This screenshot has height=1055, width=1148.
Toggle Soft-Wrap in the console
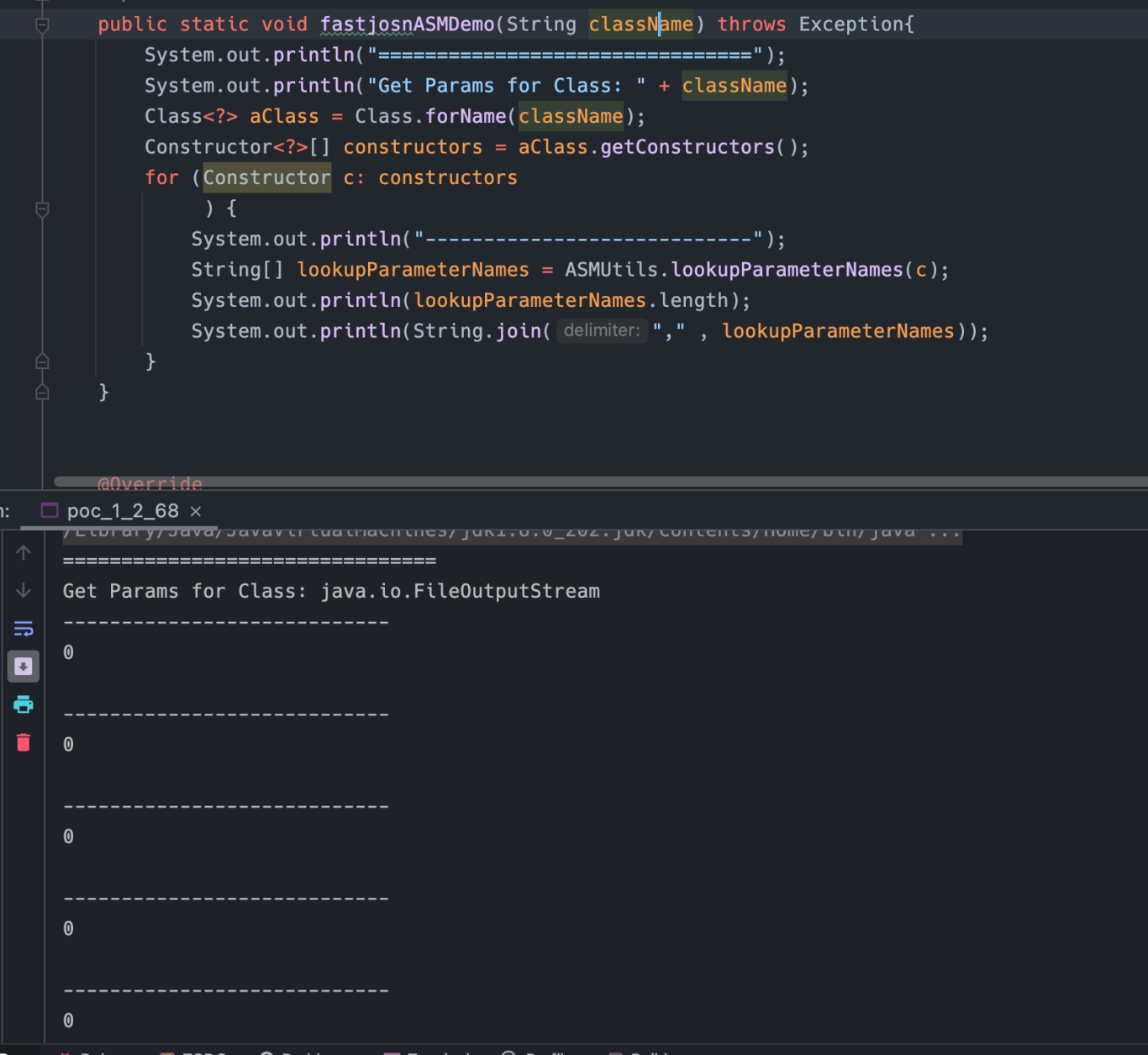[24, 629]
